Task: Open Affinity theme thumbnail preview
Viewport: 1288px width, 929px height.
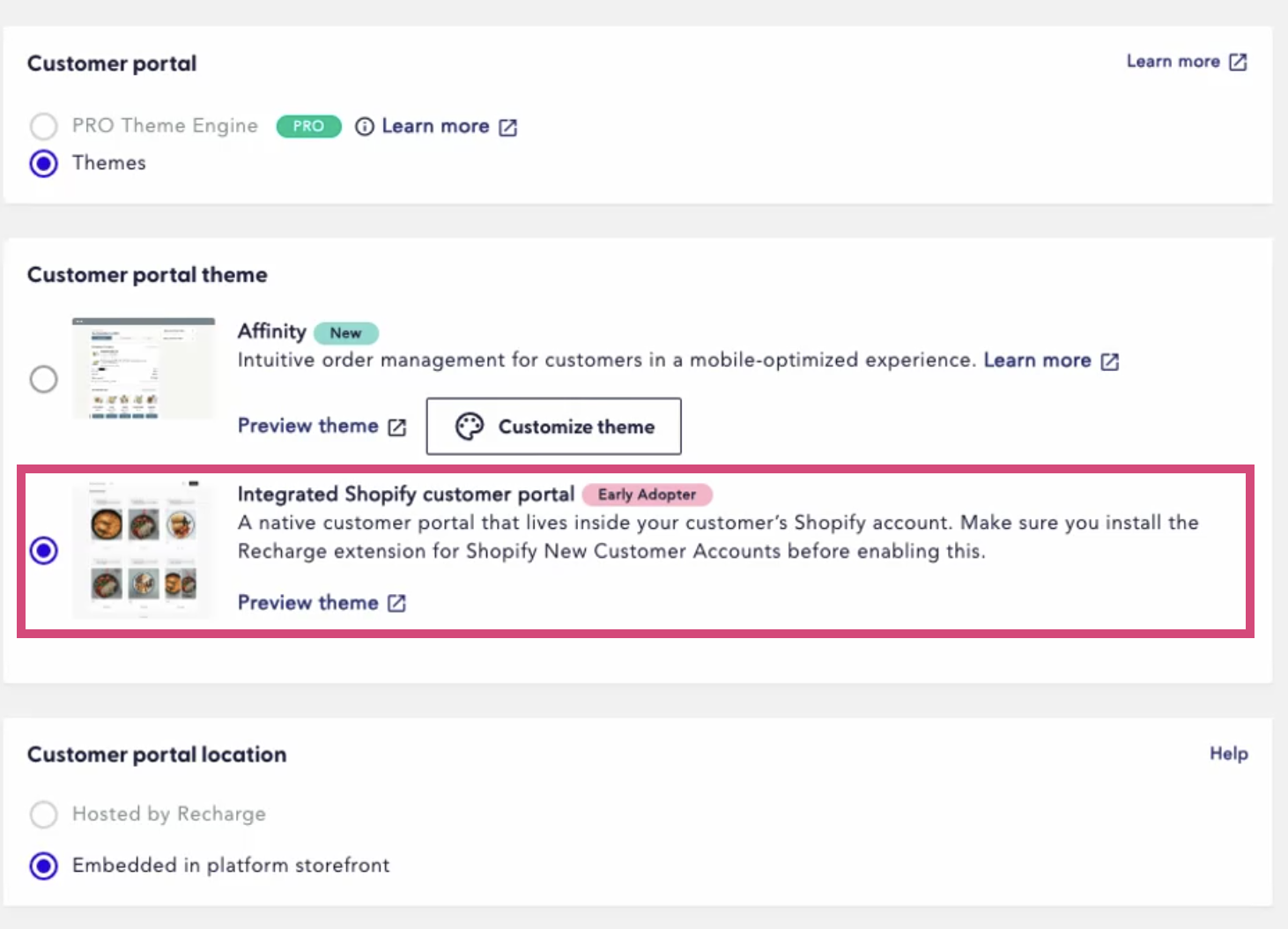Action: point(144,368)
